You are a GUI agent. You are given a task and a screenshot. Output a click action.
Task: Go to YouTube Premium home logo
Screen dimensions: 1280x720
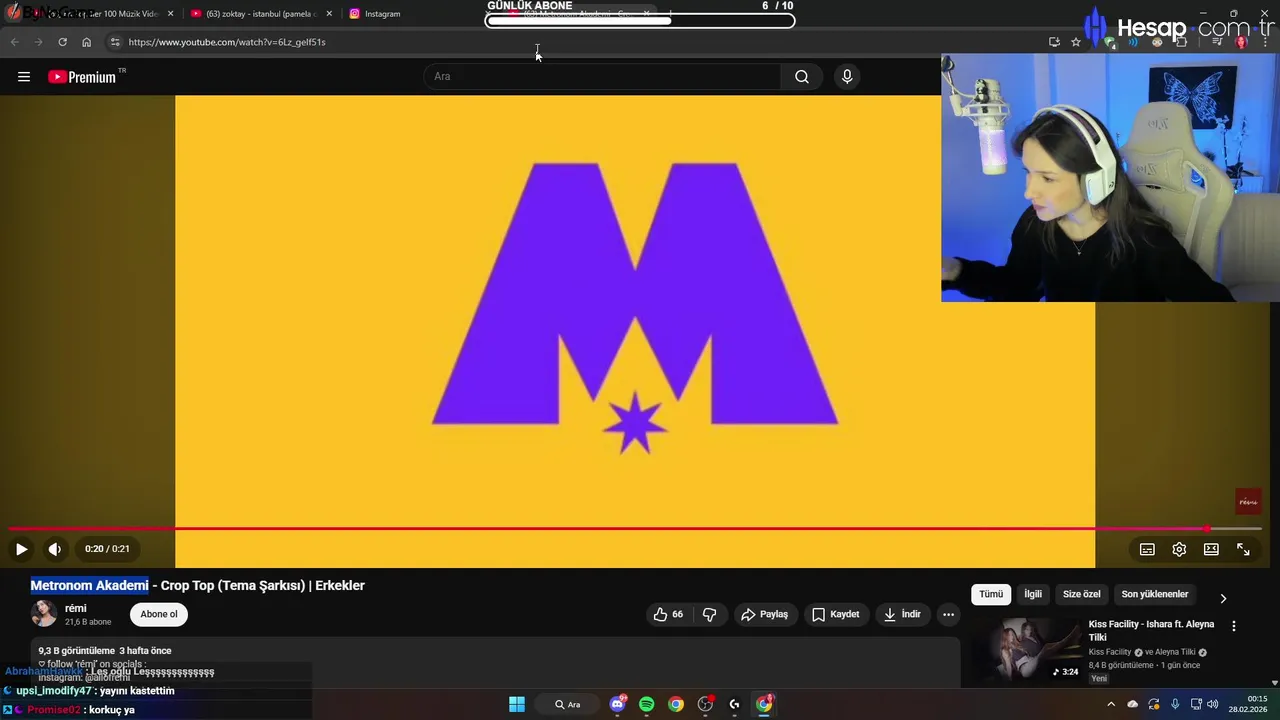[x=82, y=77]
